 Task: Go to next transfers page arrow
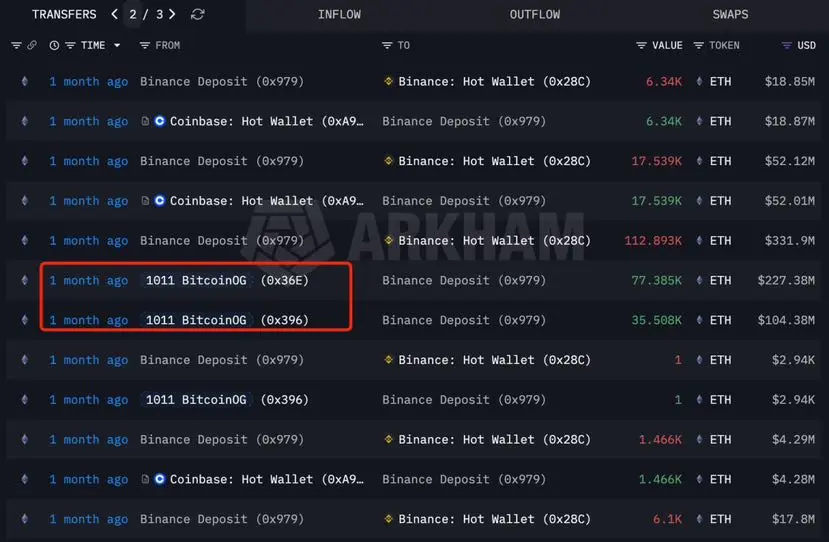(172, 14)
